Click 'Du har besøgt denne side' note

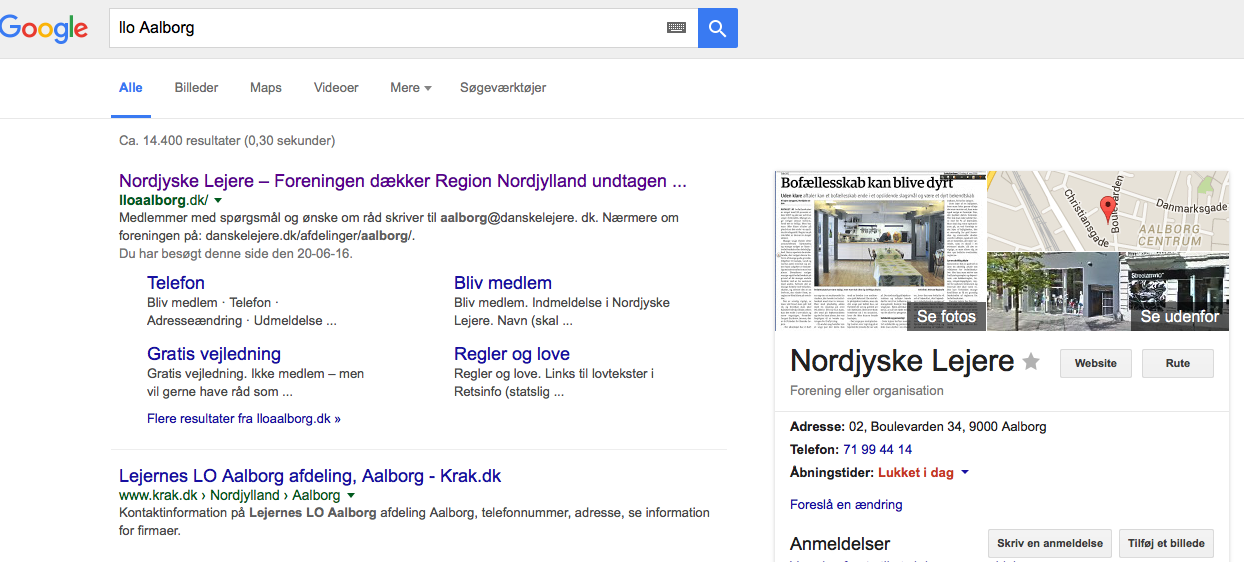(x=236, y=254)
